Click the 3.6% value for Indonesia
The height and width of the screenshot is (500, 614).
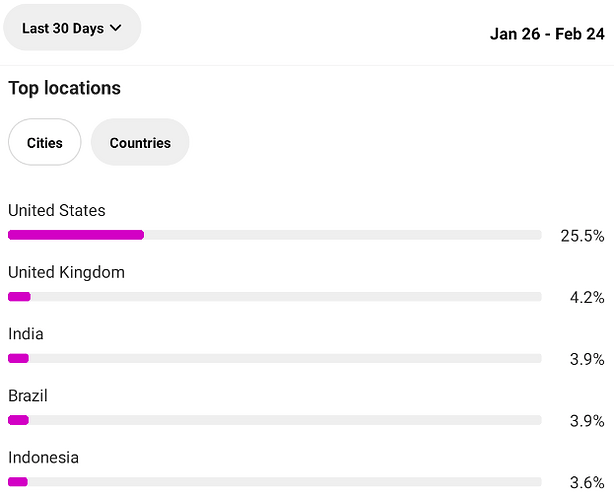[587, 483]
